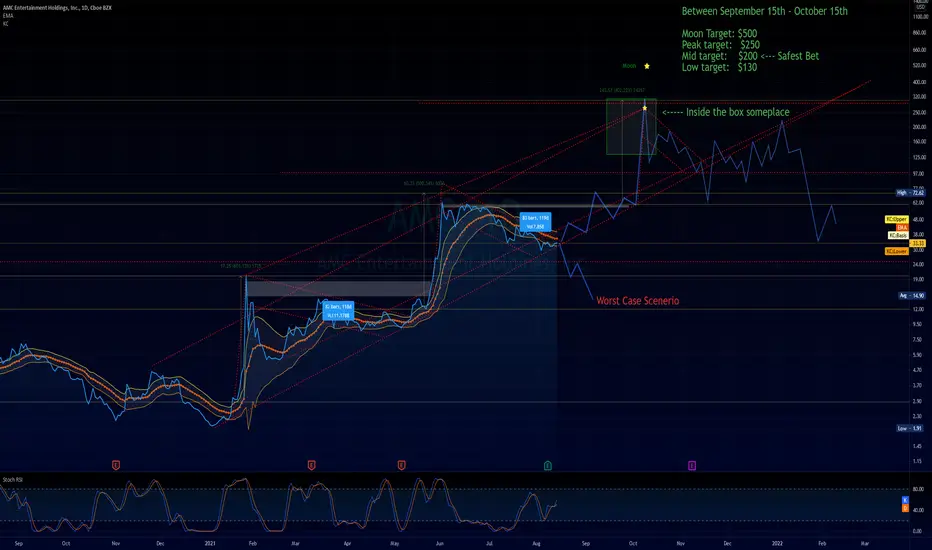
Task: Click the 2021 label on time axis
Action: [x=210, y=543]
